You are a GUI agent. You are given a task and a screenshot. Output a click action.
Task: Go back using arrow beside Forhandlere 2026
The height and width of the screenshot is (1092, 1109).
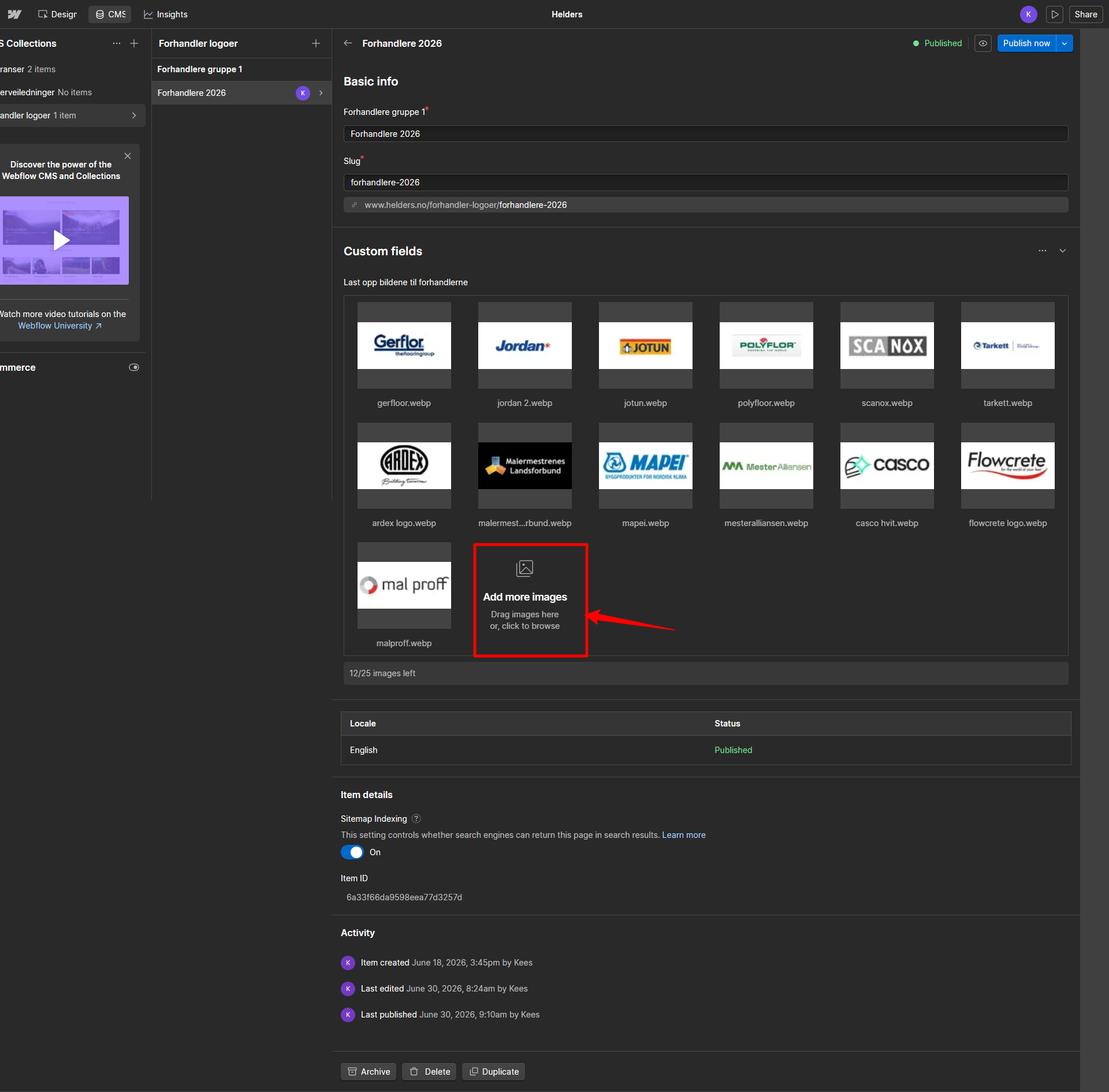click(x=348, y=43)
